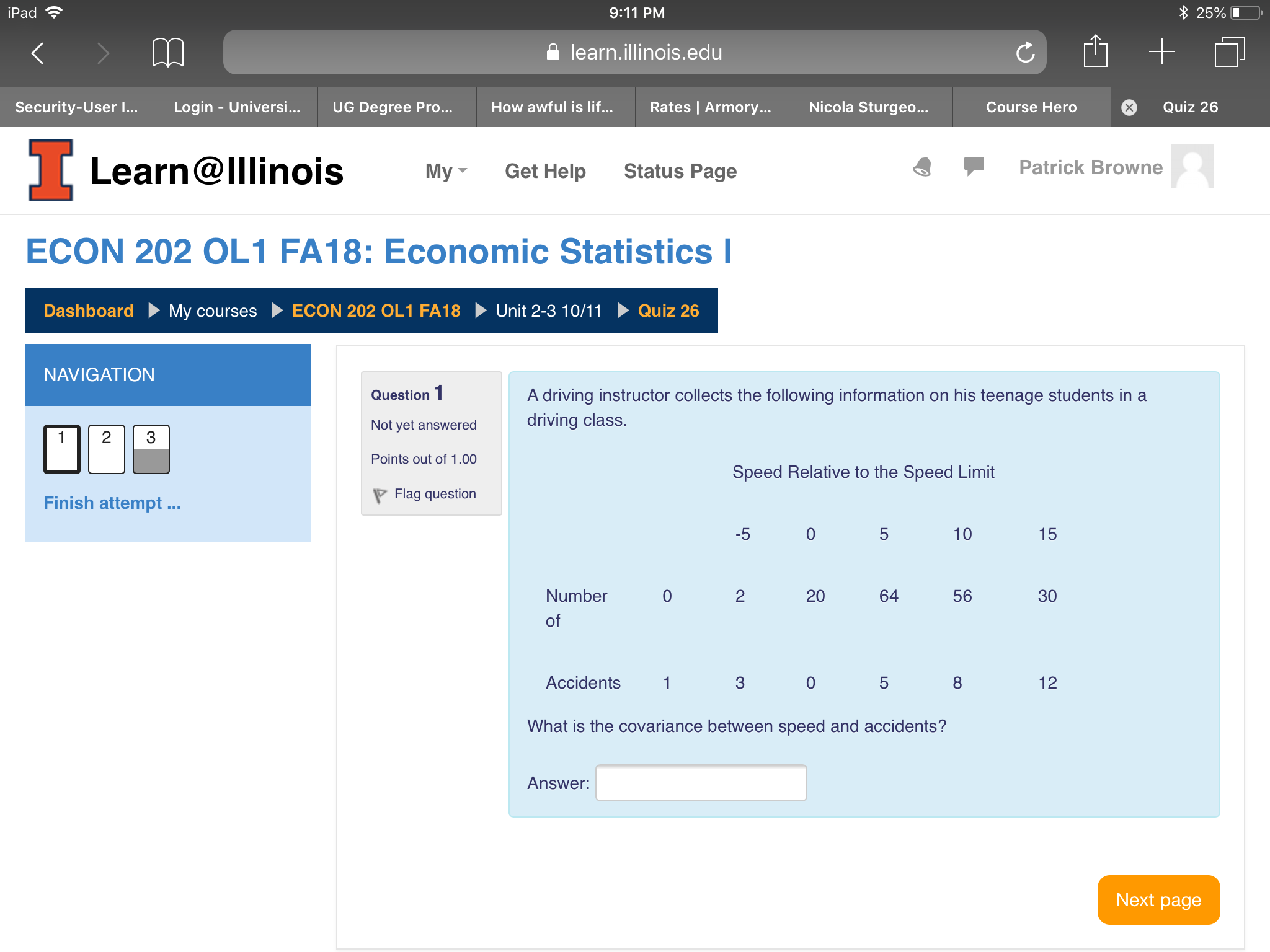This screenshot has height=952, width=1270.
Task: Open the notifications bell icon
Action: pyautogui.click(x=922, y=167)
